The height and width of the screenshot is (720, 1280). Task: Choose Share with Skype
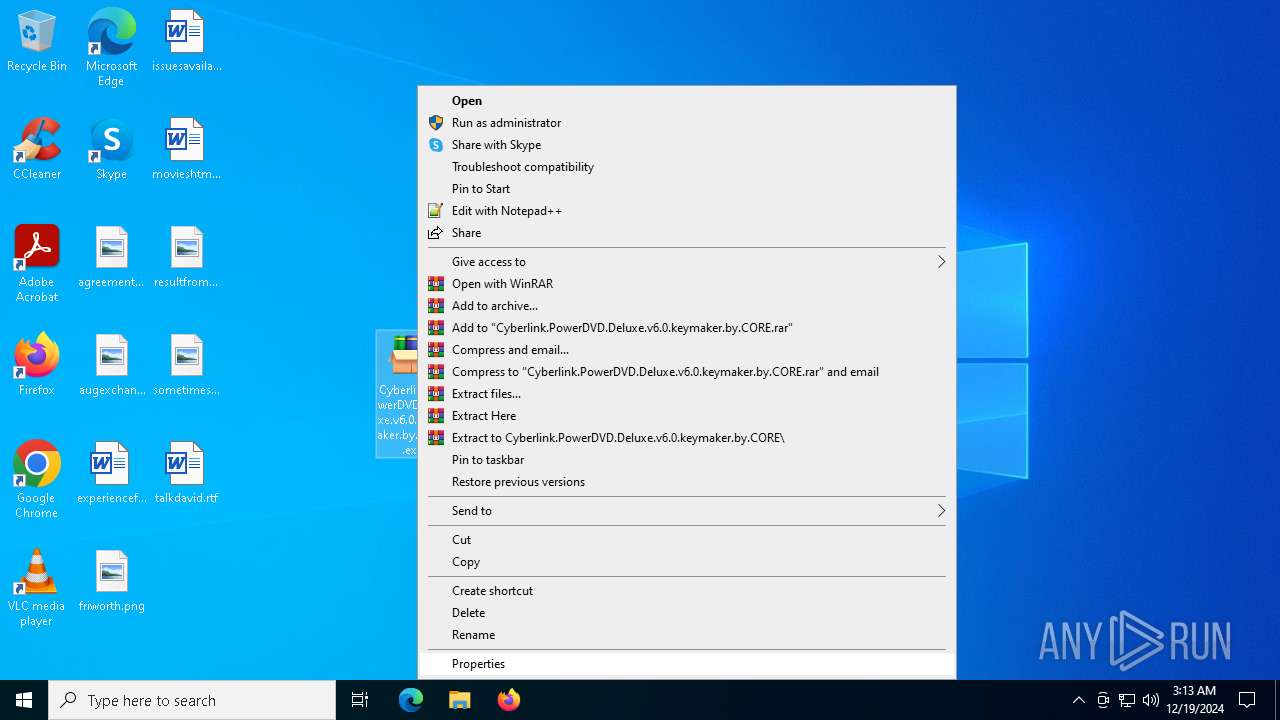(687, 145)
